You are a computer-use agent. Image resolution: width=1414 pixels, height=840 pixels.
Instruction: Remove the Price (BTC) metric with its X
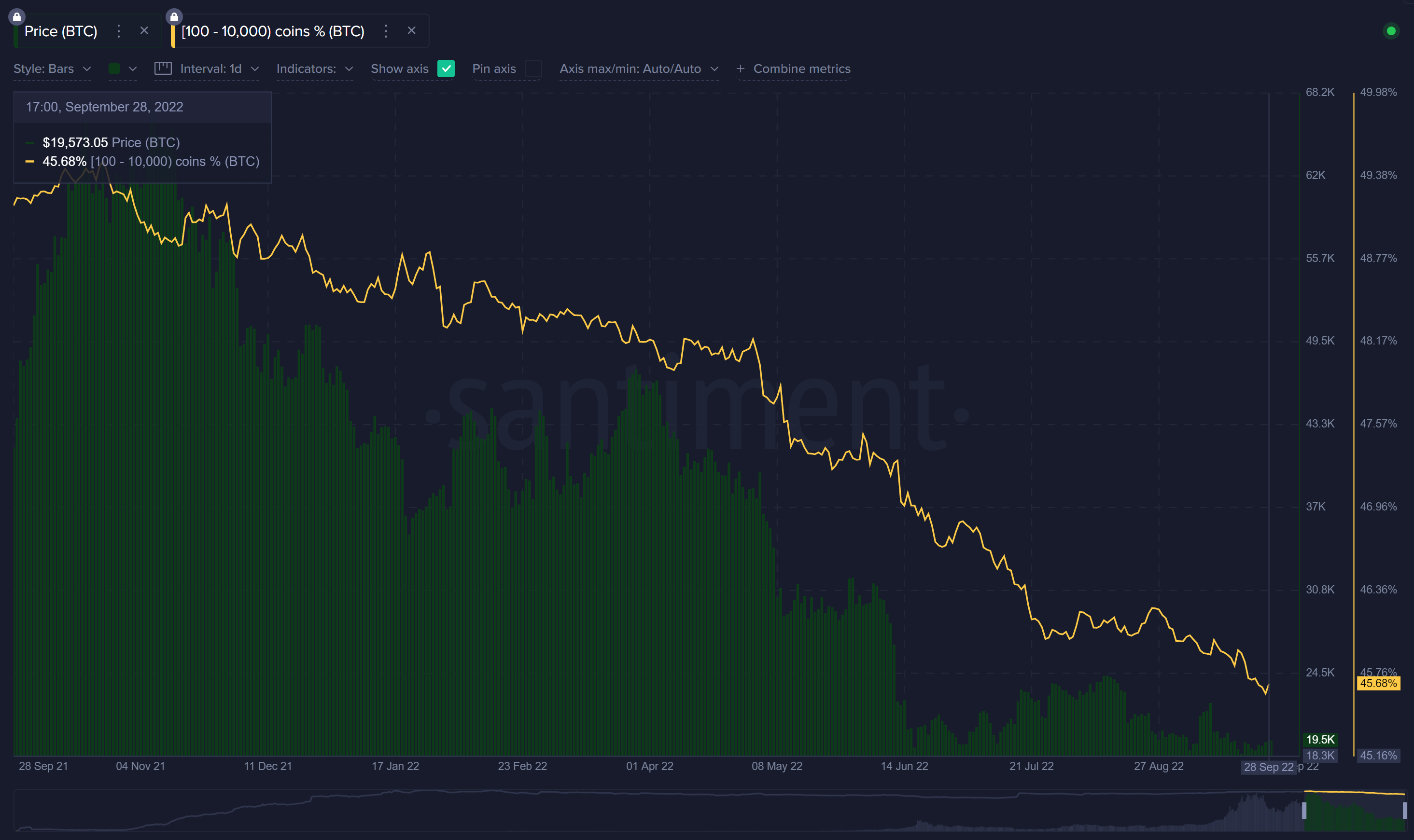coord(144,30)
